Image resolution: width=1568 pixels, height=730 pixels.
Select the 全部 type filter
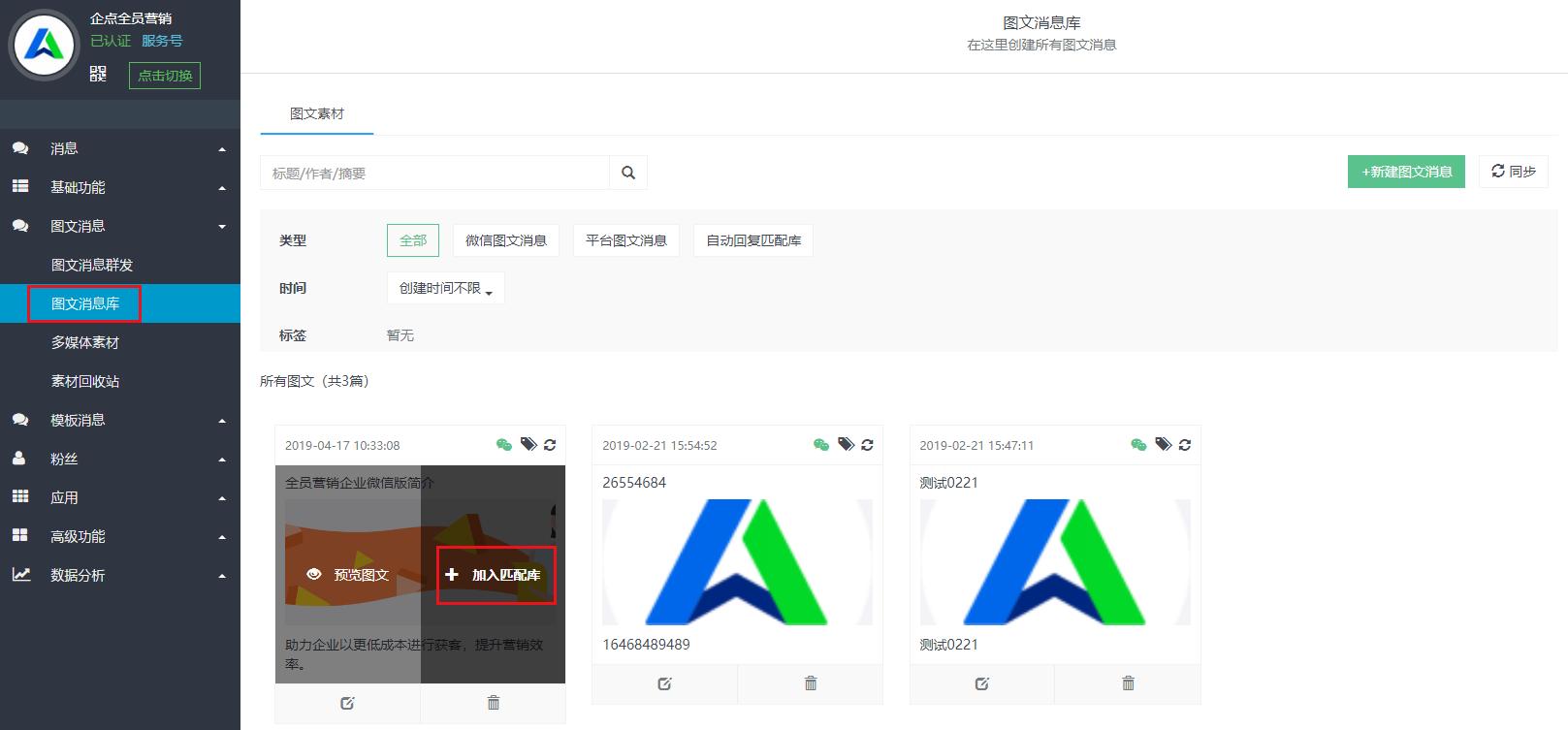[413, 240]
